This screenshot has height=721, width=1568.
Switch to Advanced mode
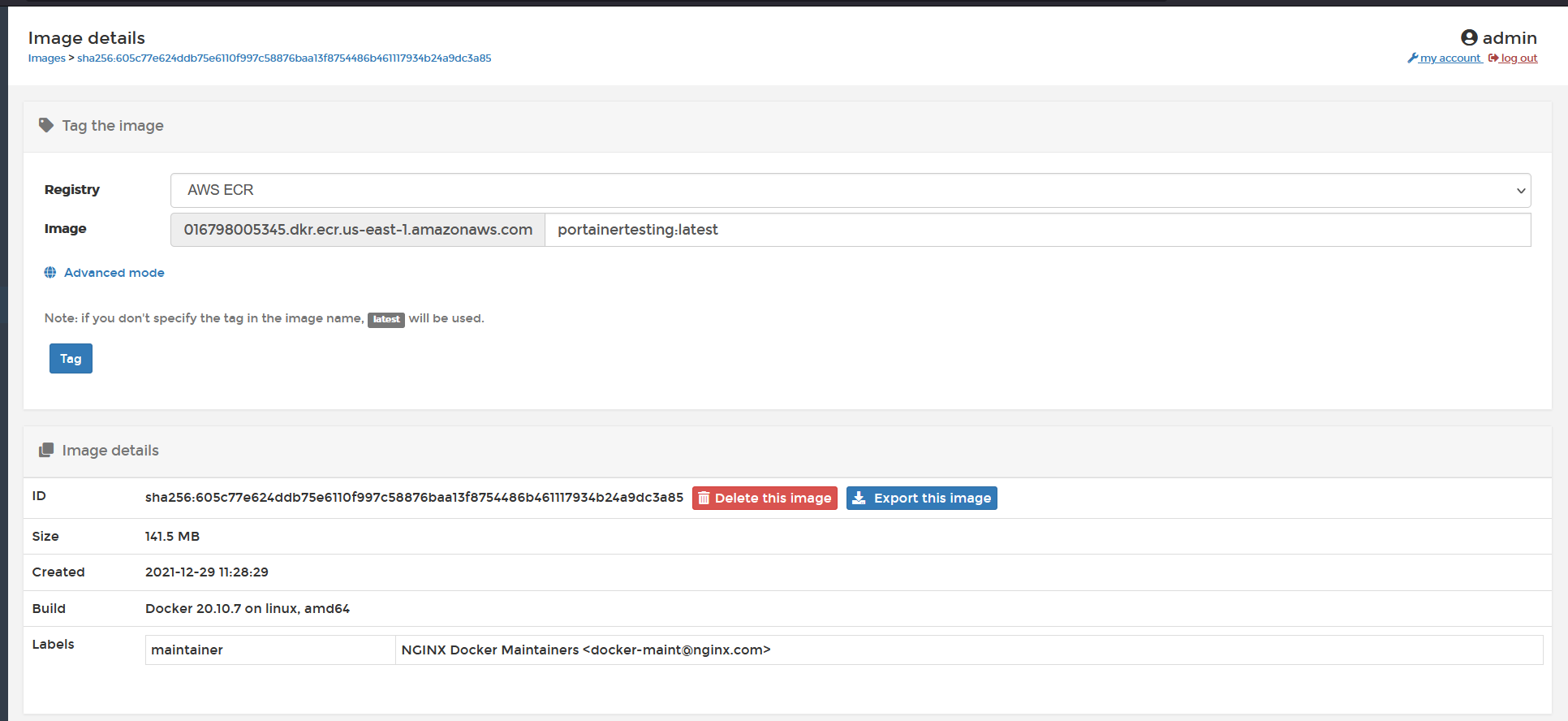point(114,273)
